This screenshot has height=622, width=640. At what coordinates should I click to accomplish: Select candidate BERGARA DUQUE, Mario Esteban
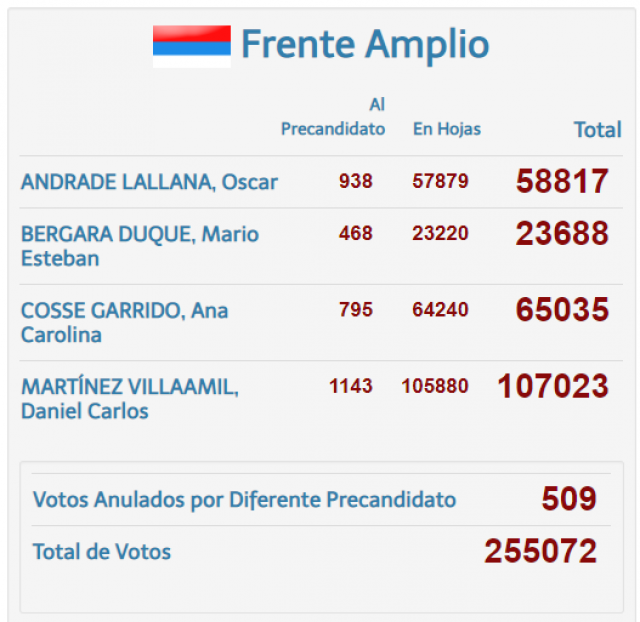139,246
